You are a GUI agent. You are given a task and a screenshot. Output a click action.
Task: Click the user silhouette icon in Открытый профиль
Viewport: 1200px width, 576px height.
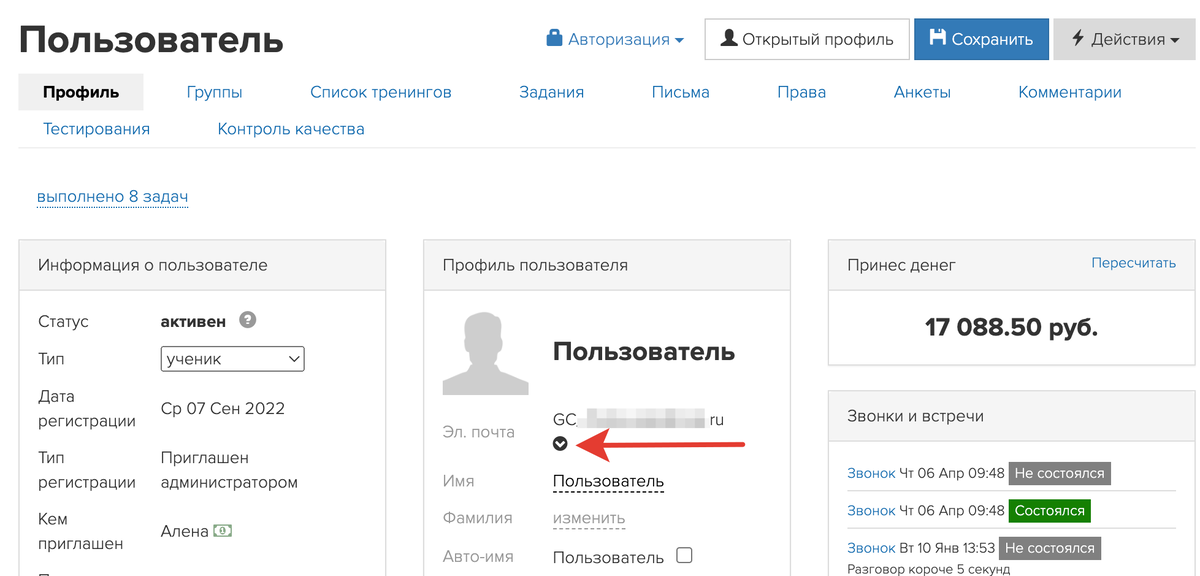(x=730, y=39)
